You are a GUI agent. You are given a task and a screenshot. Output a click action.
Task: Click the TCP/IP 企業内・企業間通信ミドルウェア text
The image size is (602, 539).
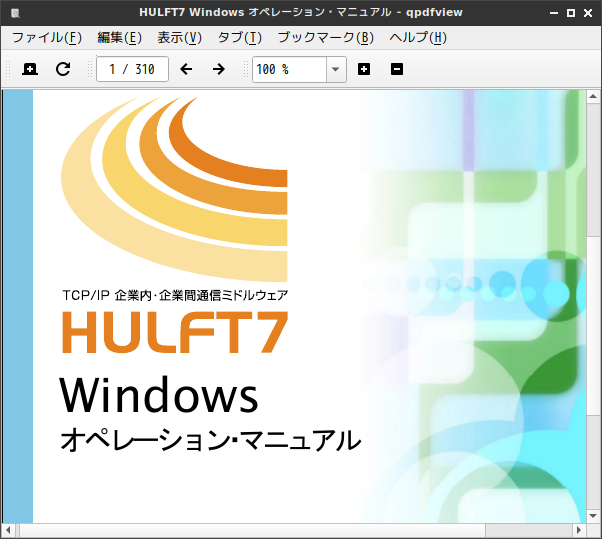tap(175, 295)
